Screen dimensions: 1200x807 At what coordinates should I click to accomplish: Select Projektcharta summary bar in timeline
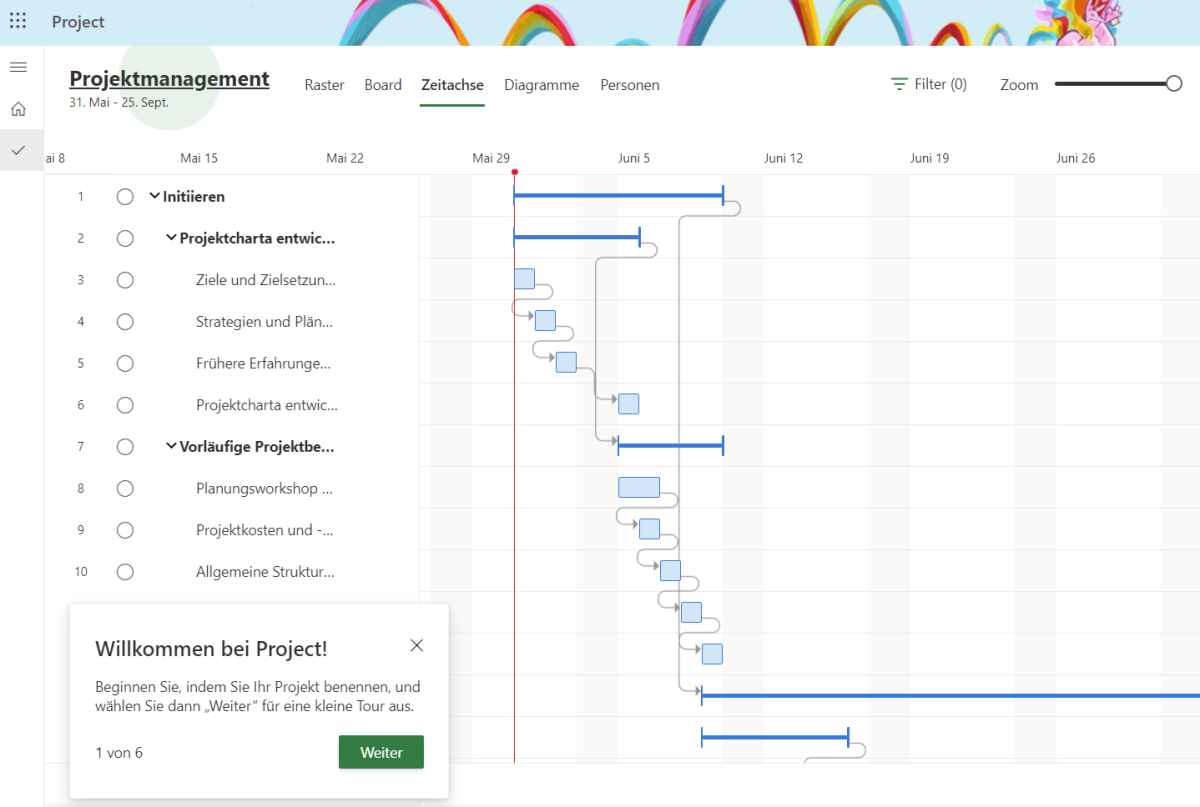click(x=577, y=237)
